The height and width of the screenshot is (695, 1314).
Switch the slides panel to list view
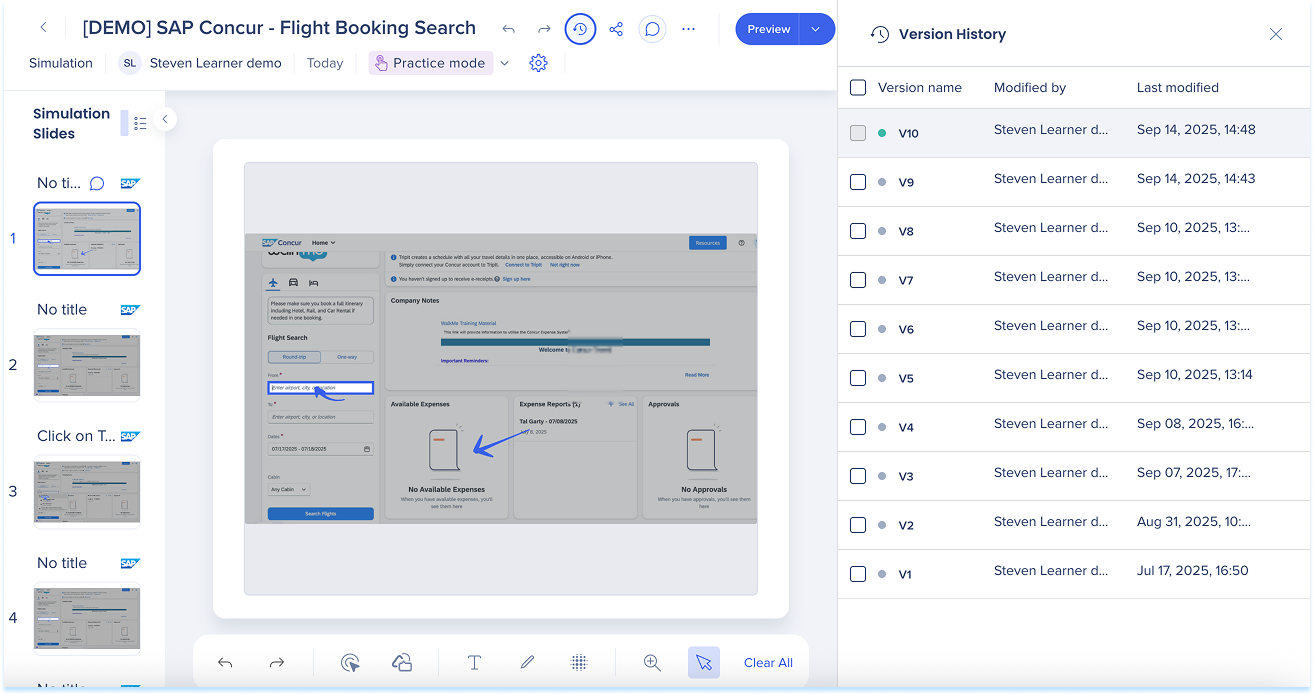coord(140,123)
